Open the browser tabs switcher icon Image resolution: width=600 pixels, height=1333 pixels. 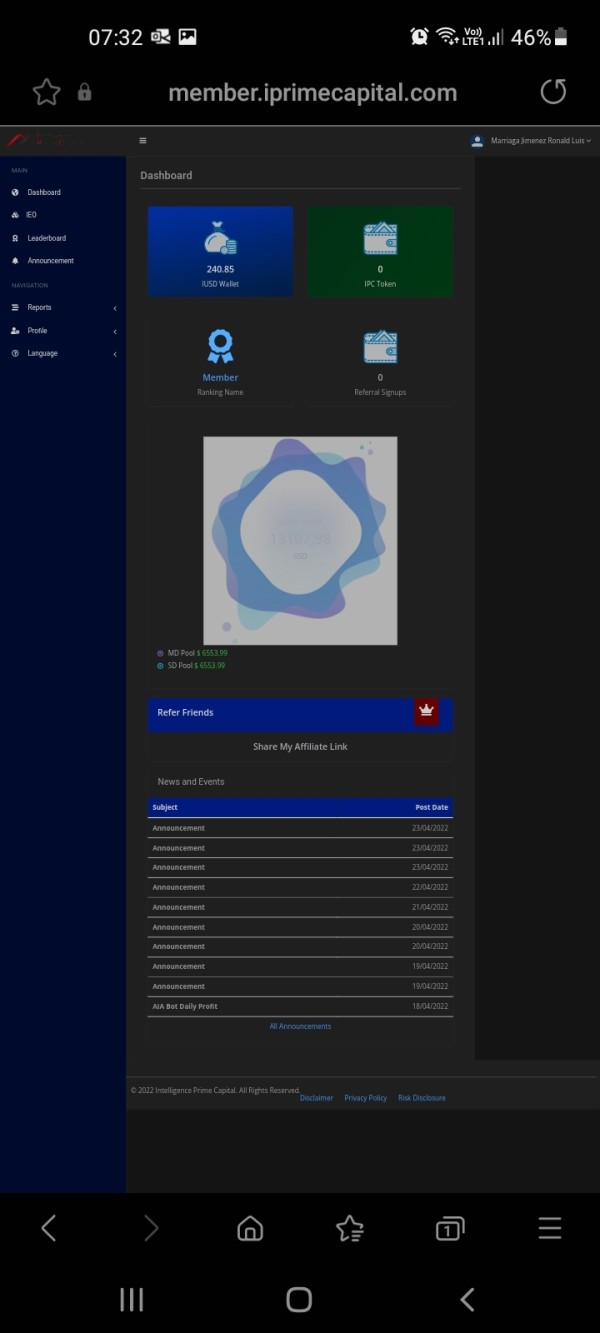450,1228
